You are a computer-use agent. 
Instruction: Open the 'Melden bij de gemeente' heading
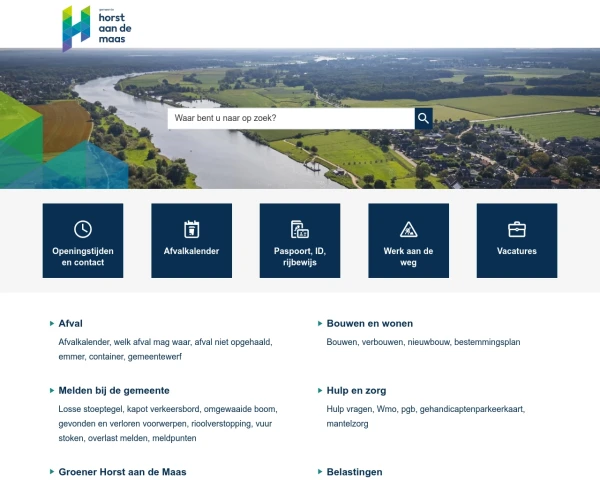click(114, 390)
